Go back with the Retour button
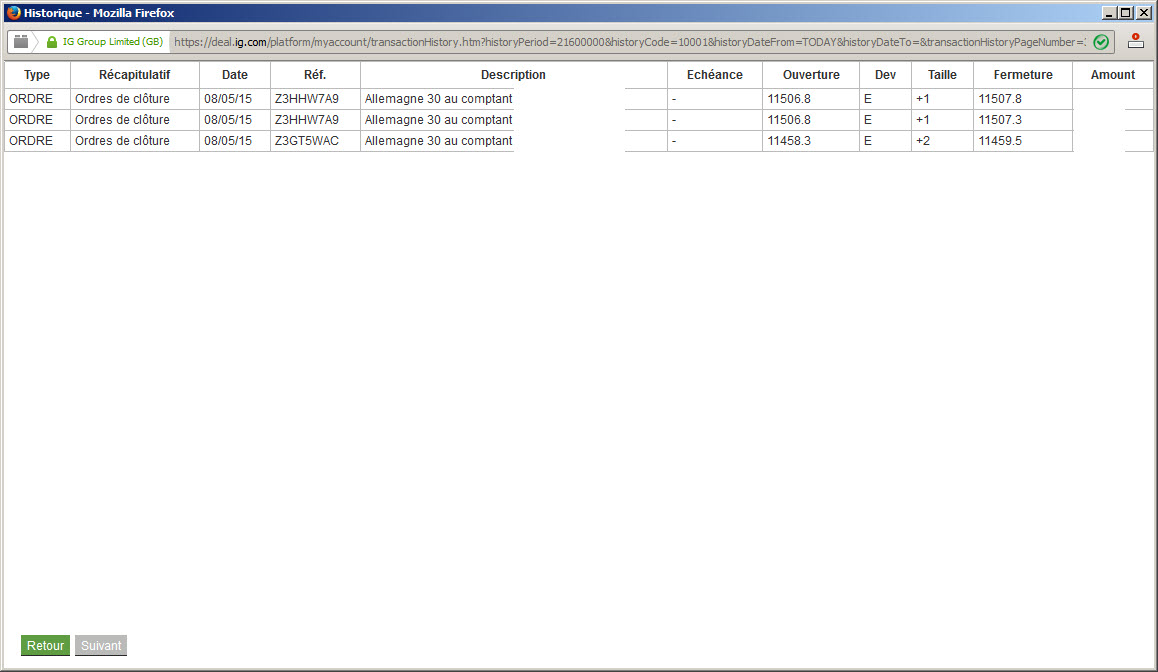 45,645
